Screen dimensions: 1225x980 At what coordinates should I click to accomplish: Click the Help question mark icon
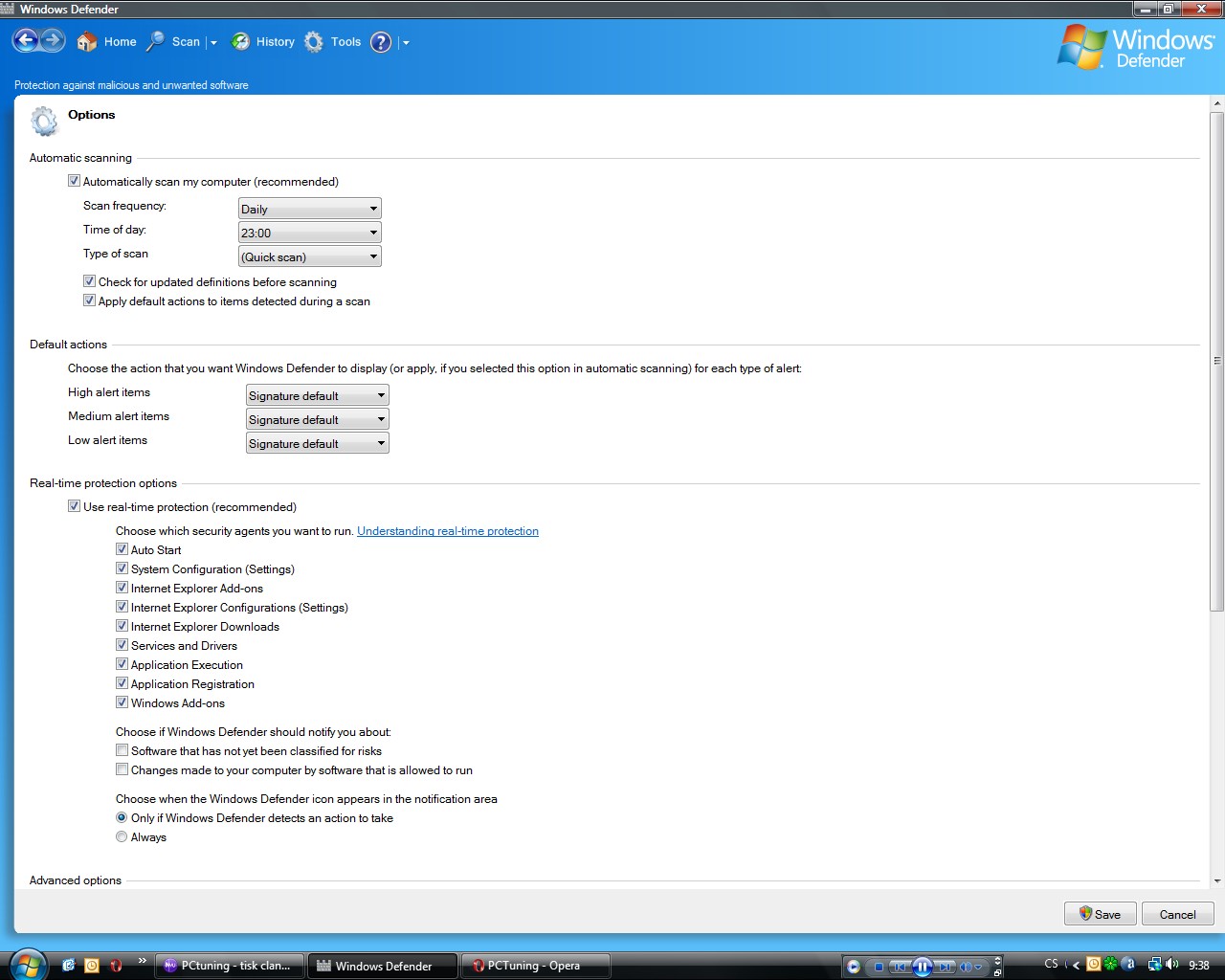381,42
